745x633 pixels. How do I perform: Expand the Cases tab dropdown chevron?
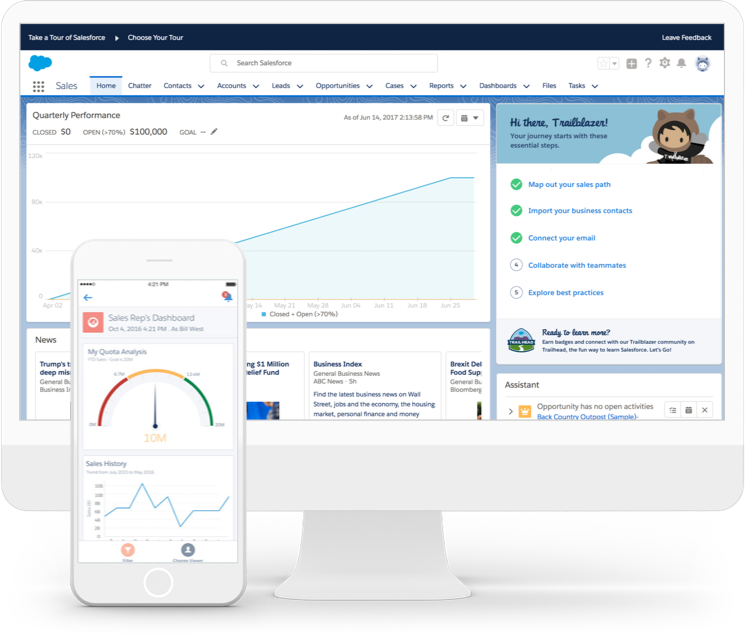pos(413,86)
